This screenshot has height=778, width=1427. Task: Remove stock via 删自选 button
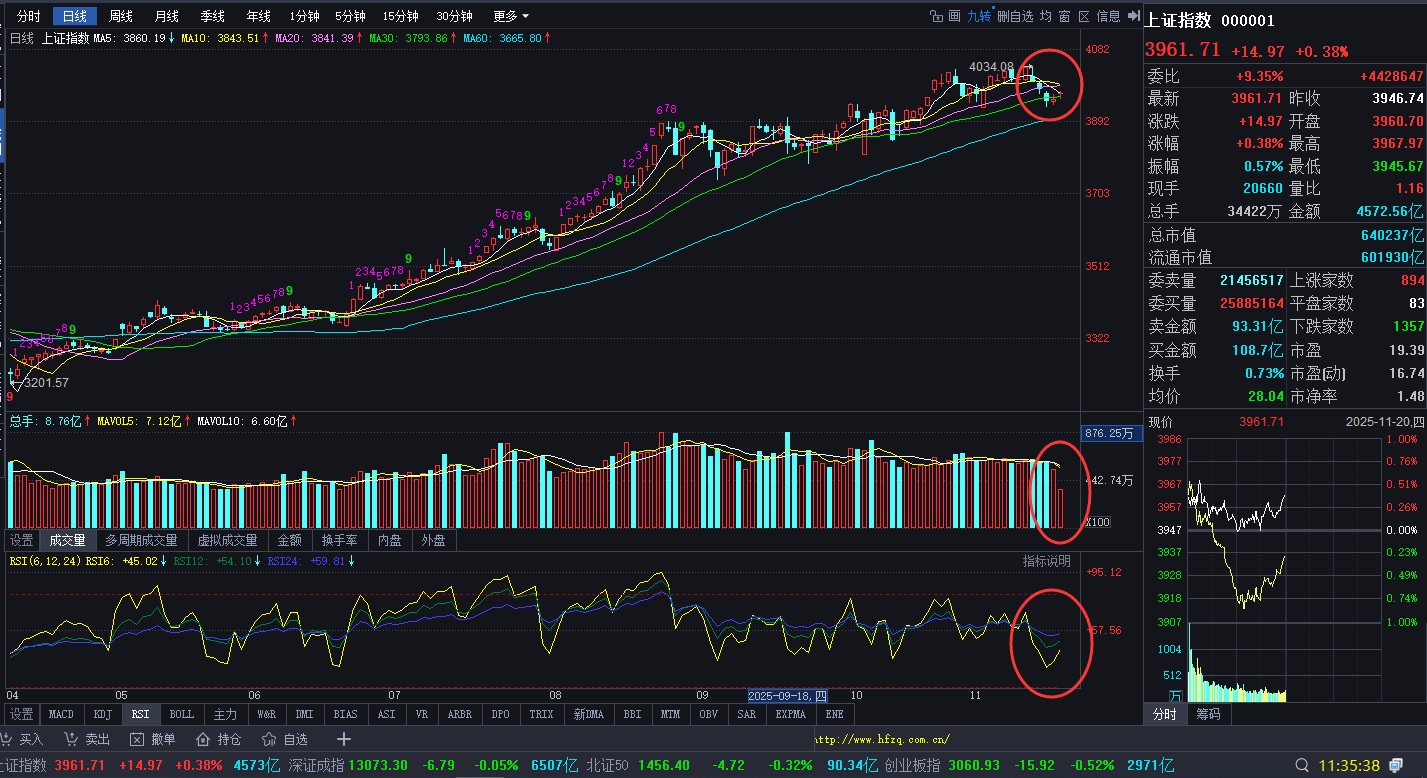click(x=1015, y=16)
